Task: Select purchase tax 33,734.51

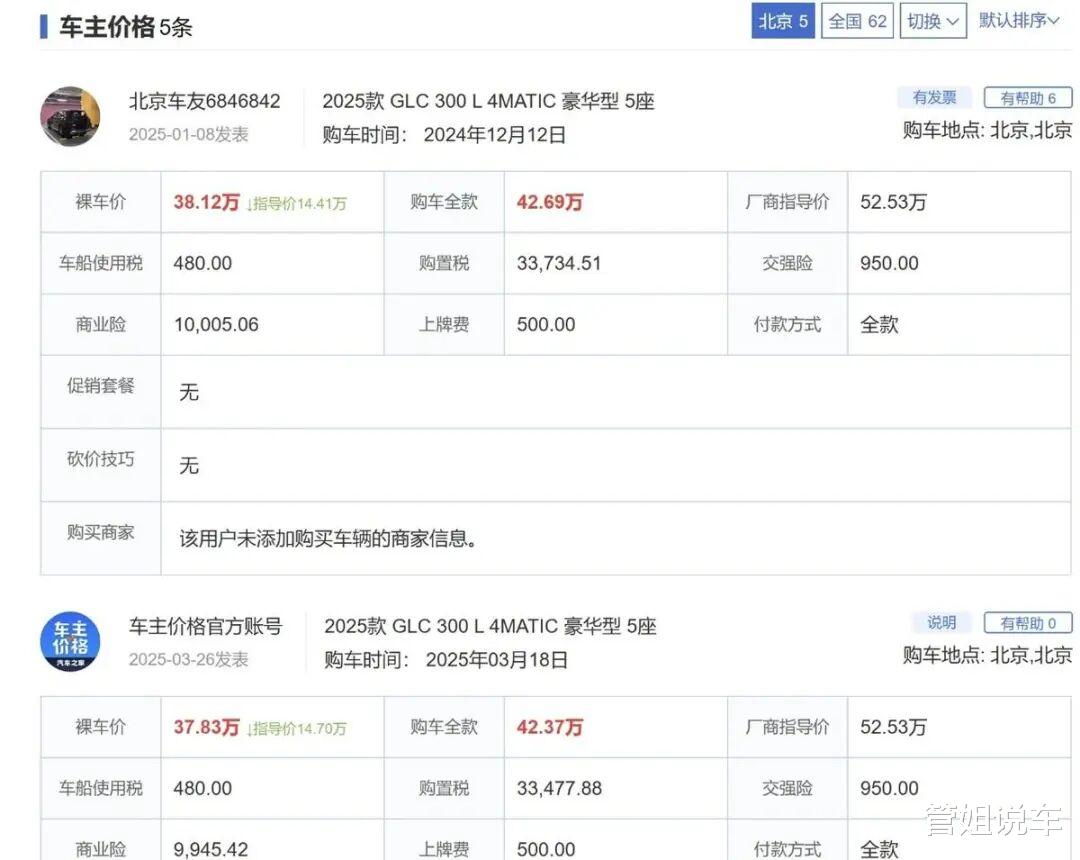Action: pyautogui.click(x=559, y=263)
